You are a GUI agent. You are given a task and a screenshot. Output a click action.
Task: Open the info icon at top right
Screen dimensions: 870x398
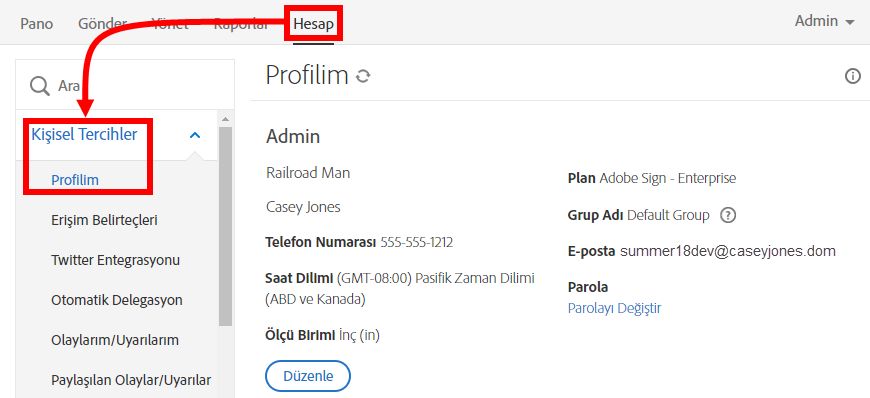coord(852,77)
